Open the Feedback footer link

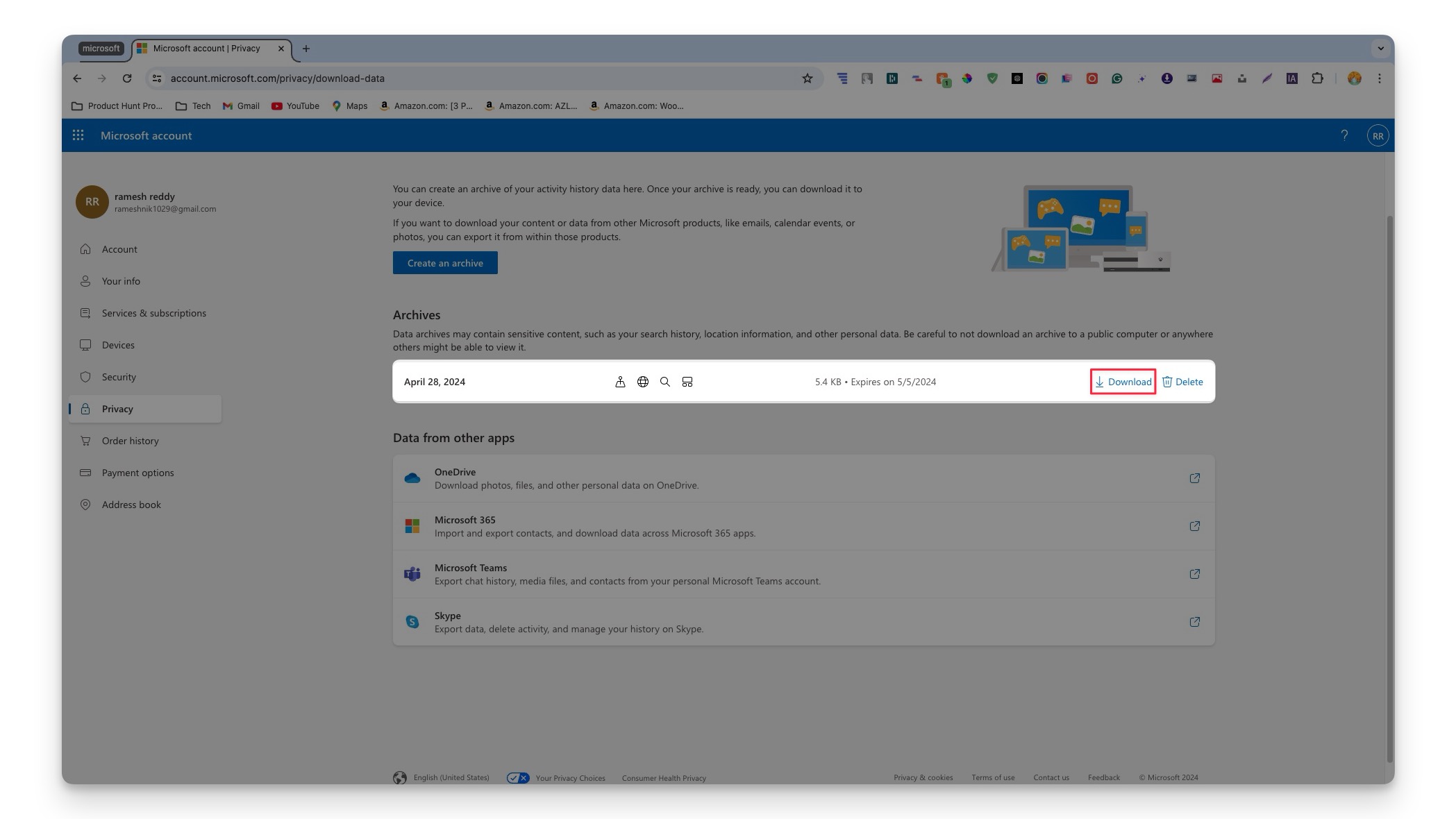click(1103, 777)
